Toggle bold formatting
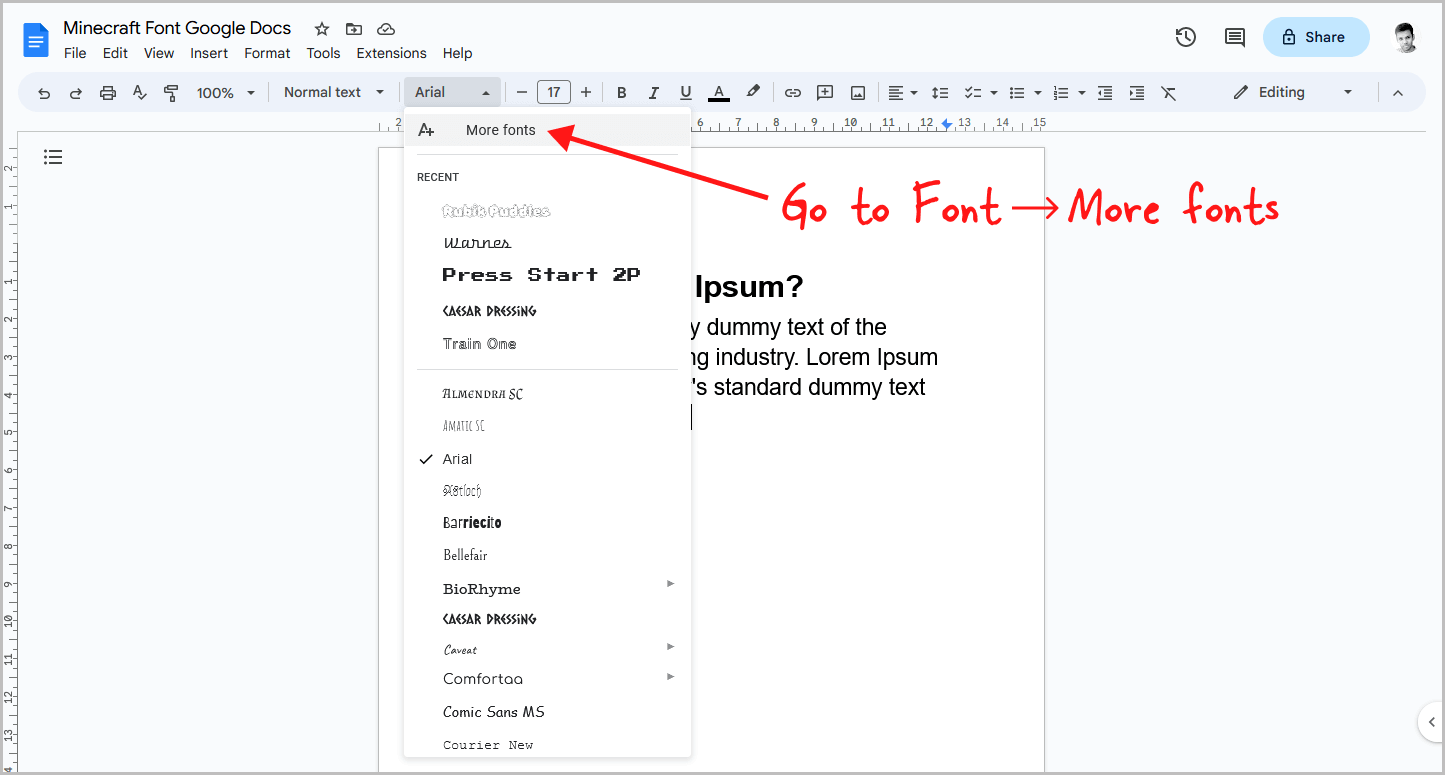This screenshot has height=775, width=1445. [x=621, y=93]
